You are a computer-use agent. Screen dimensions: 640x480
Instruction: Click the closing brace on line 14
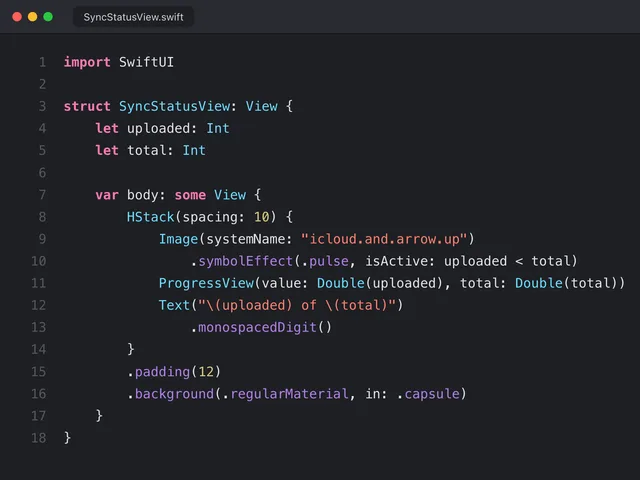click(x=131, y=349)
